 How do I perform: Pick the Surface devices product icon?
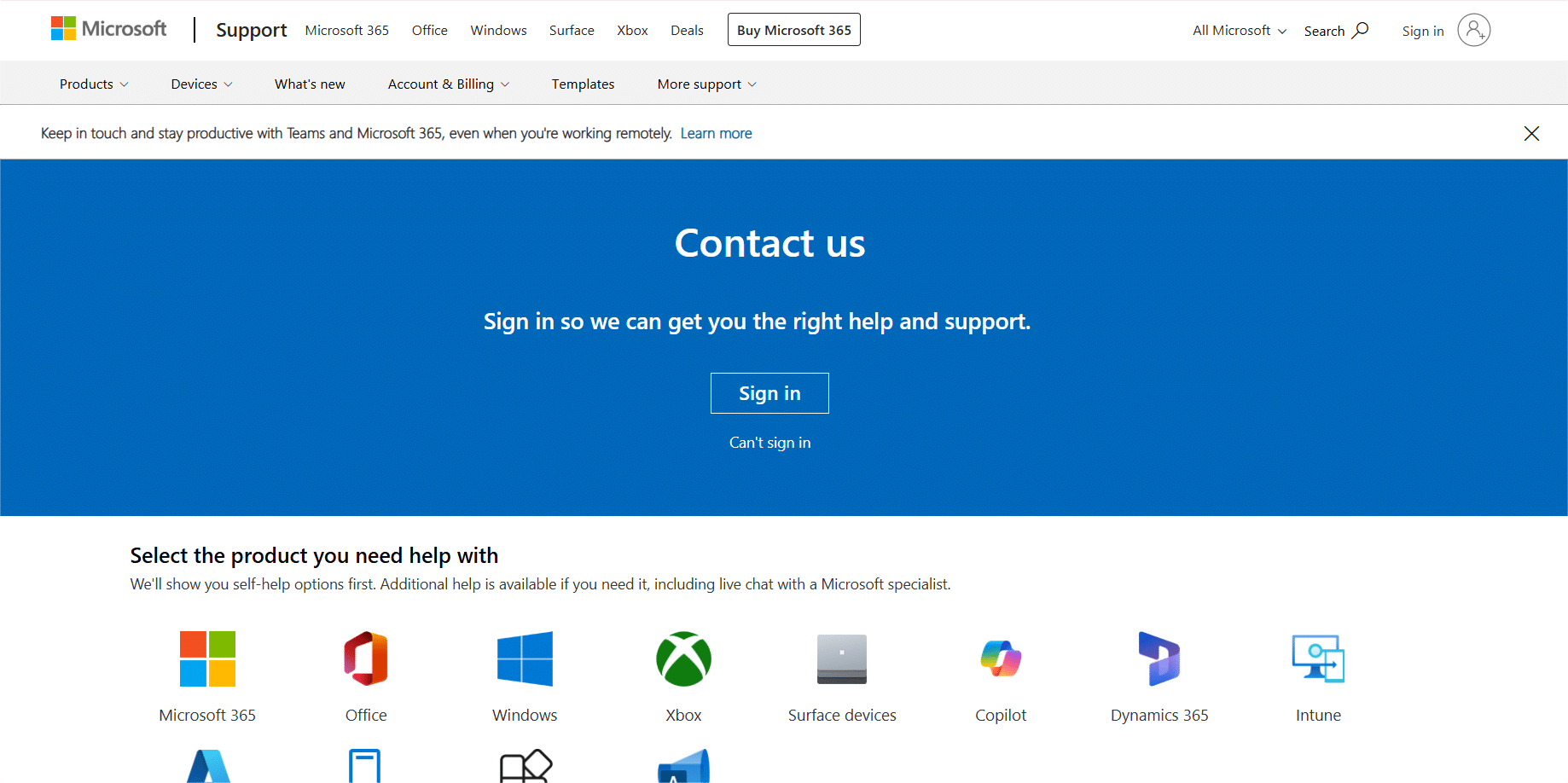[x=842, y=658]
